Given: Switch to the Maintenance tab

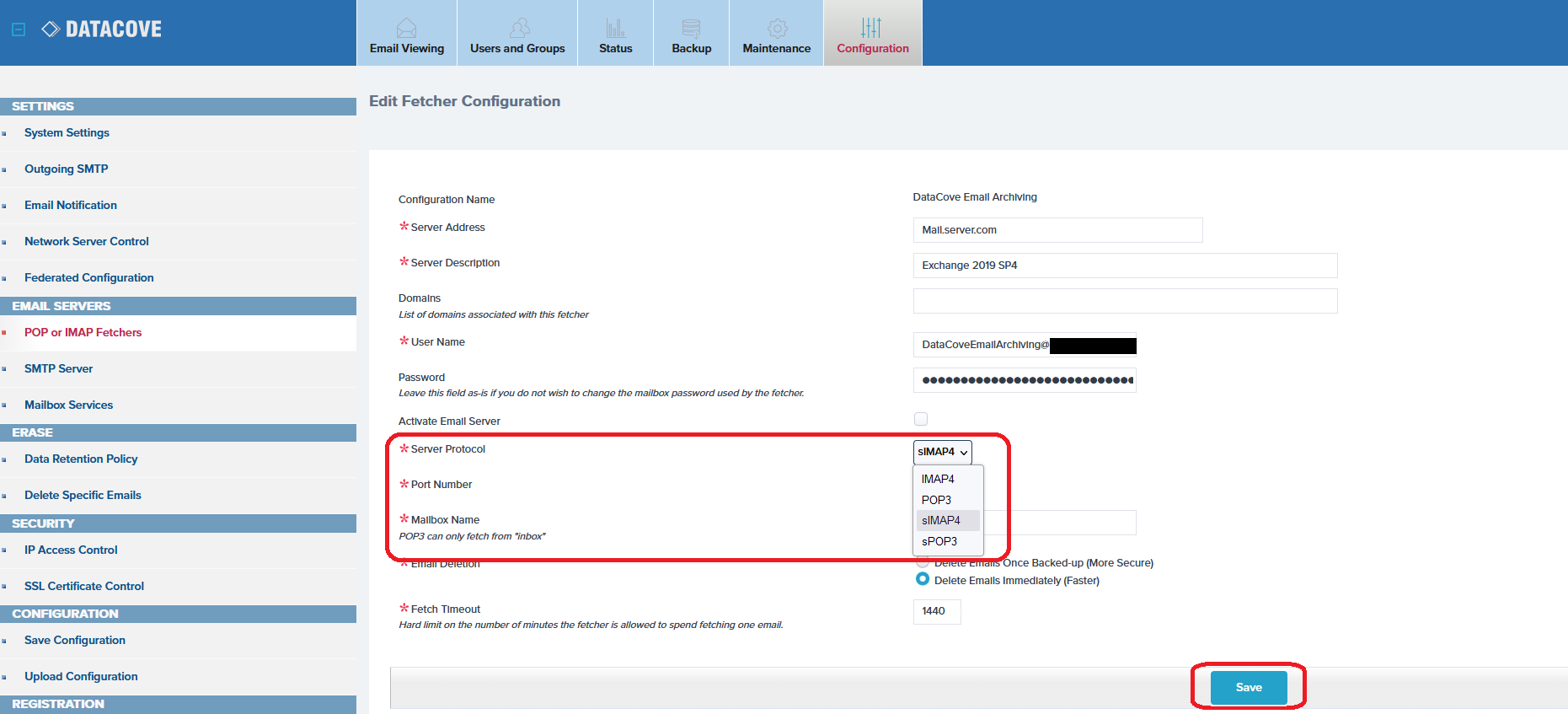Looking at the screenshot, I should tap(777, 33).
